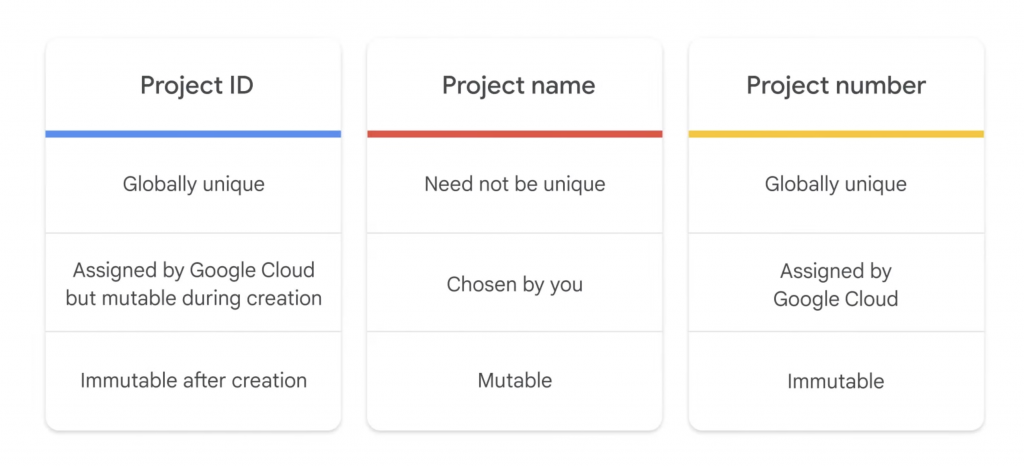This screenshot has width=1024, height=466.
Task: Click the "Chosen by you" cell
Action: 514,284
